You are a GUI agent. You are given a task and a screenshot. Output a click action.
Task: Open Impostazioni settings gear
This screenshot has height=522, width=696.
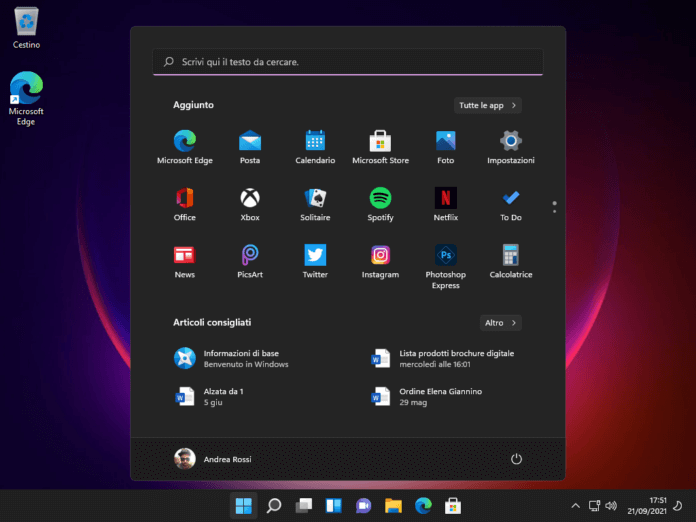[511, 147]
